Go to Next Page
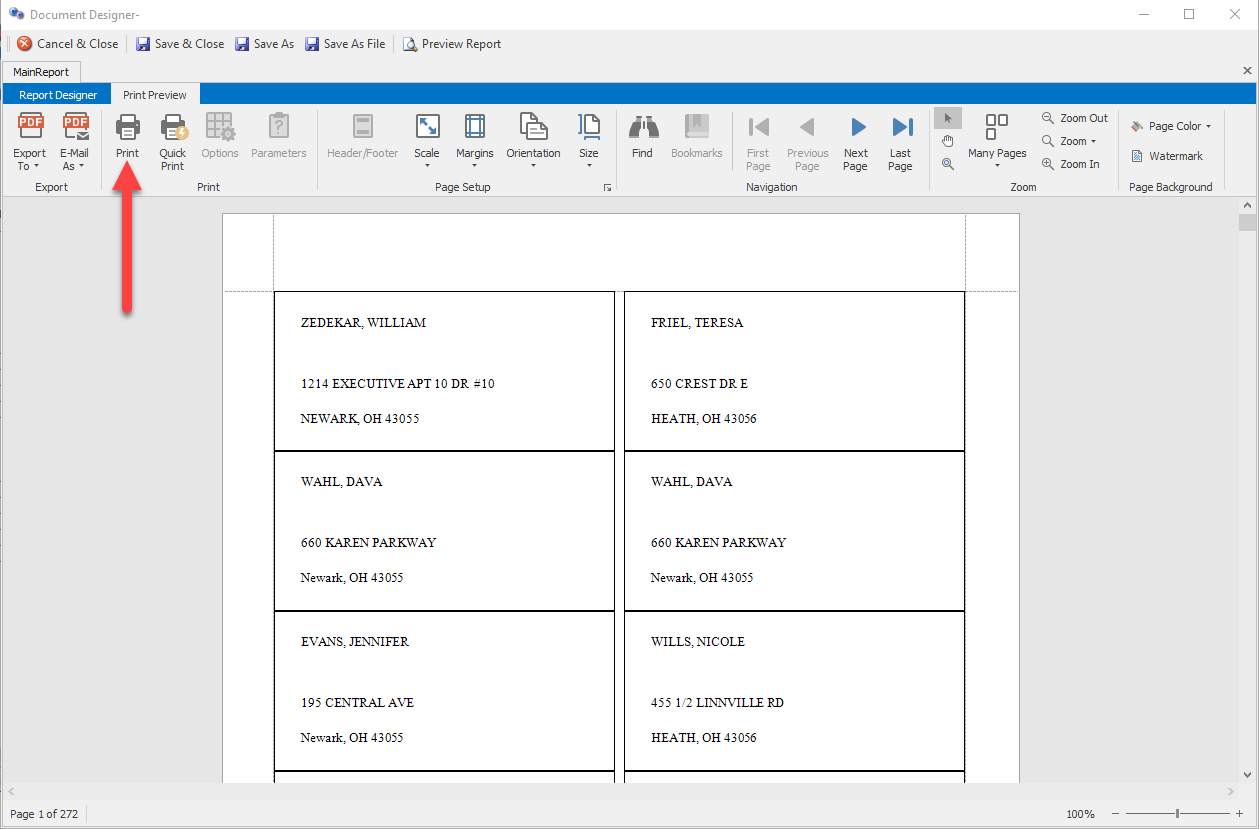 point(856,141)
